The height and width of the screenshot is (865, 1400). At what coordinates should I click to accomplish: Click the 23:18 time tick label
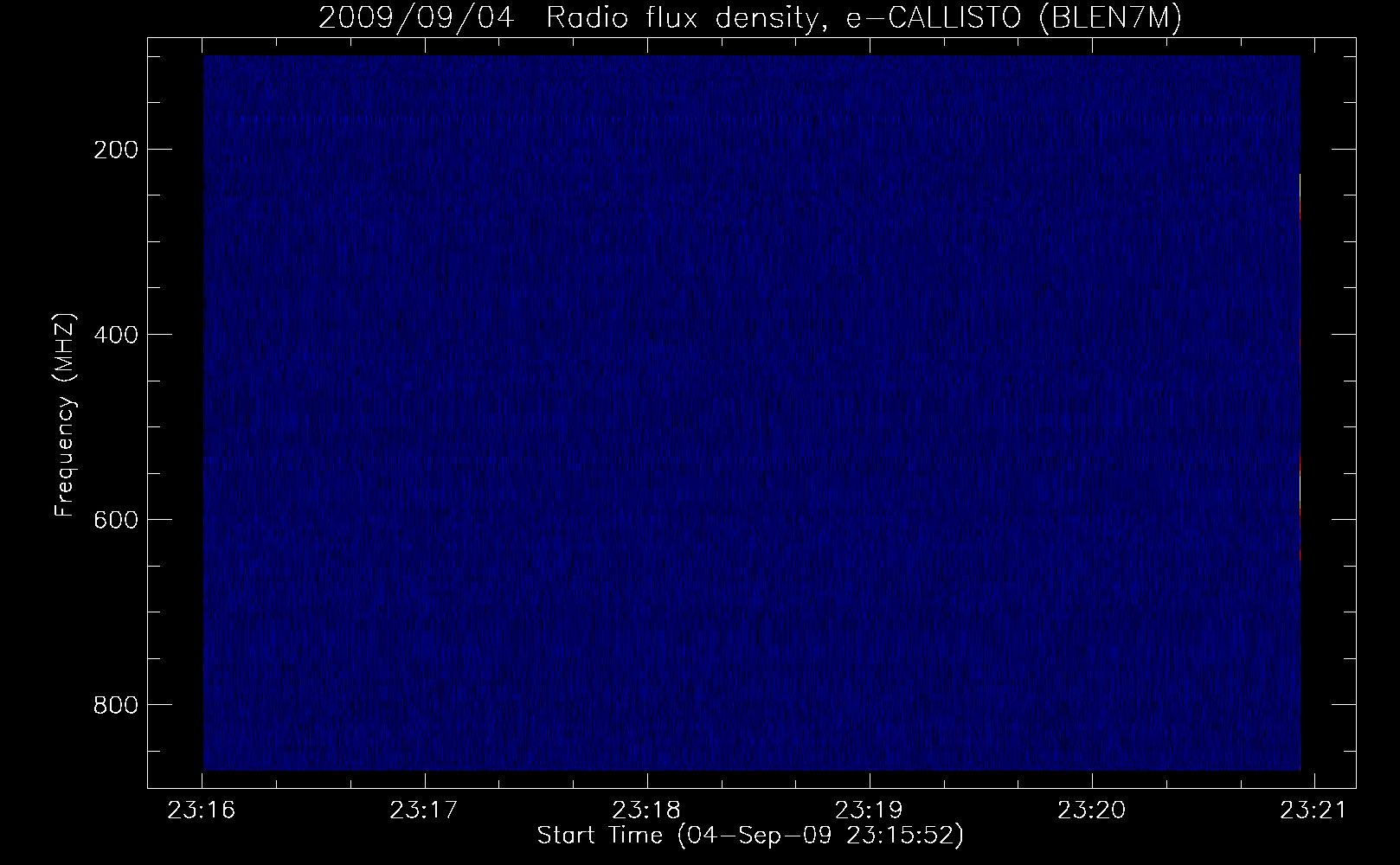click(647, 811)
